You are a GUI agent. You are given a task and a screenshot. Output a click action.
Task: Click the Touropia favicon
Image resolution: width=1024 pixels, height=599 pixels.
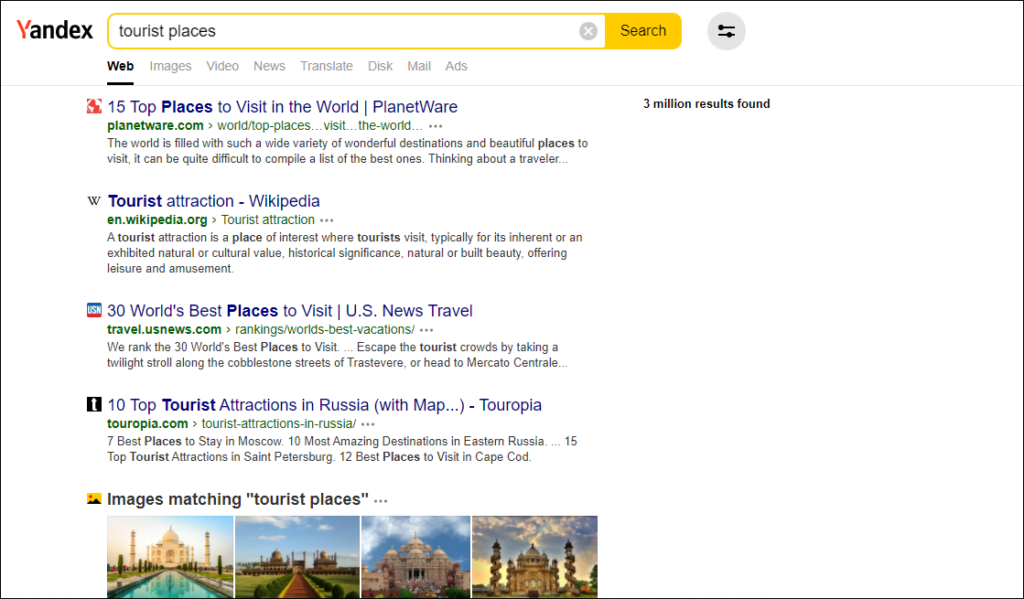pos(93,404)
